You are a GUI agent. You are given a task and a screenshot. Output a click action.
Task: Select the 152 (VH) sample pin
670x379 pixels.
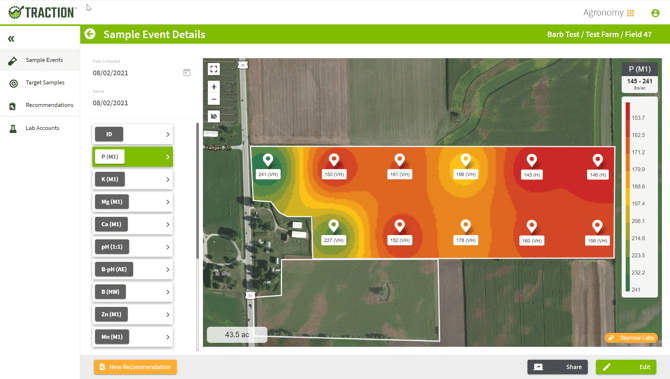click(x=400, y=226)
